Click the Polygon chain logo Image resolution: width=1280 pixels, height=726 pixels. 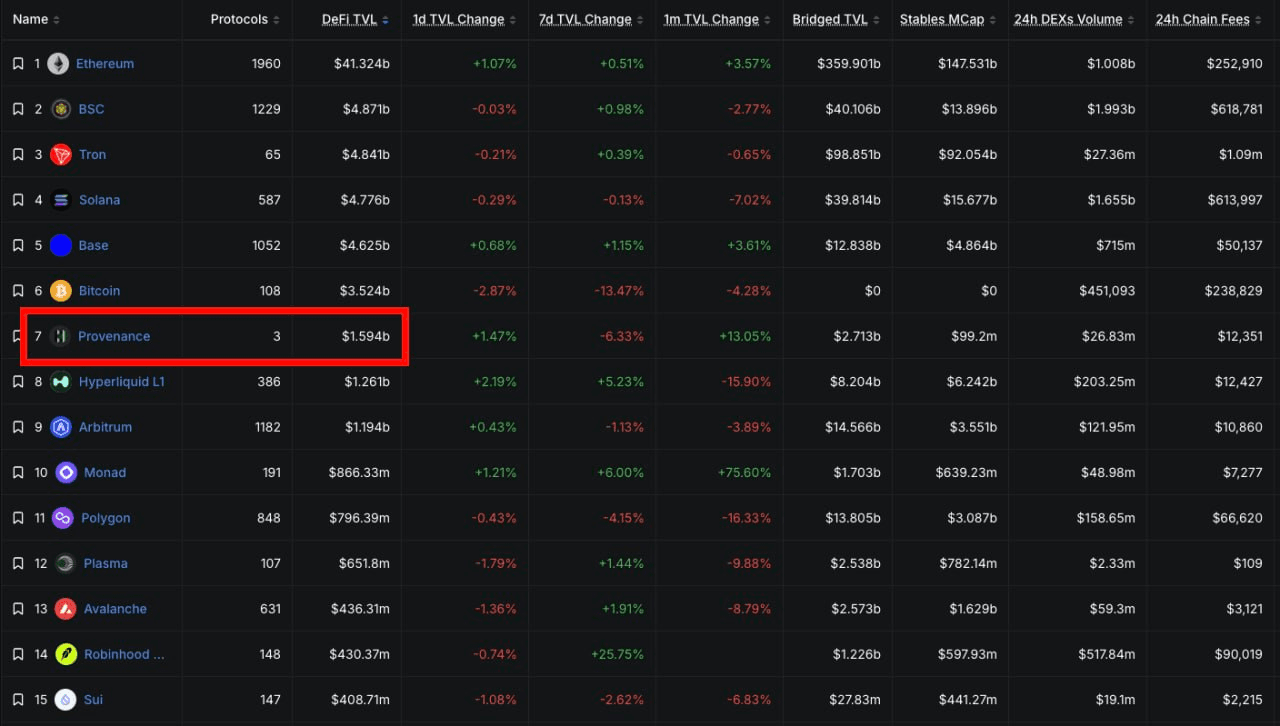63,518
